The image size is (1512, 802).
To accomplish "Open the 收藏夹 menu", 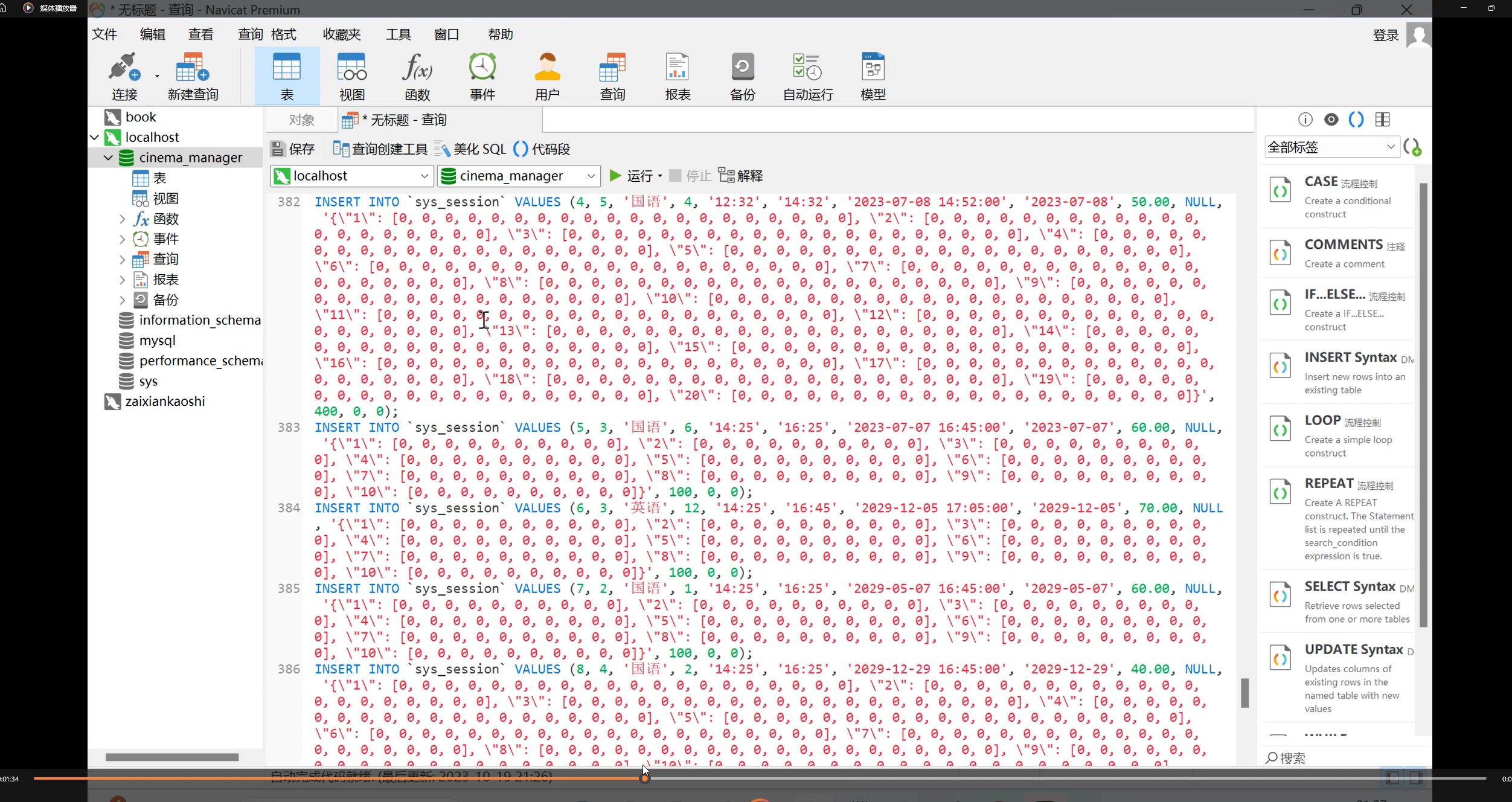I will (x=341, y=34).
